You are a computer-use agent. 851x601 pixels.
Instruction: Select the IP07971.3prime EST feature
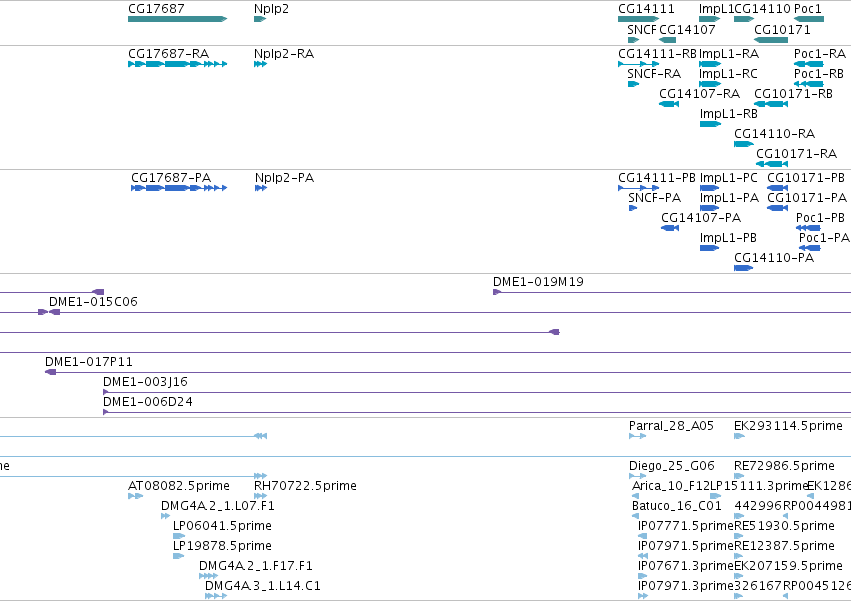tap(643, 596)
